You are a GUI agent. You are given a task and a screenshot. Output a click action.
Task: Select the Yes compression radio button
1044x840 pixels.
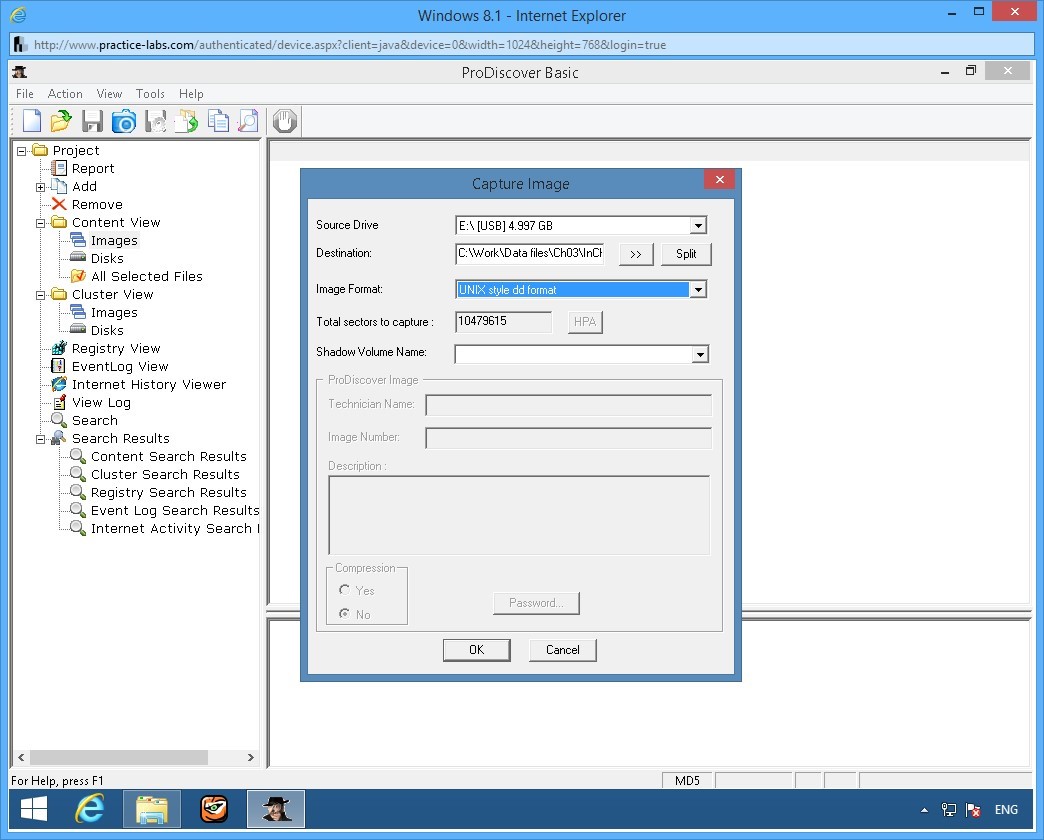[x=345, y=591]
